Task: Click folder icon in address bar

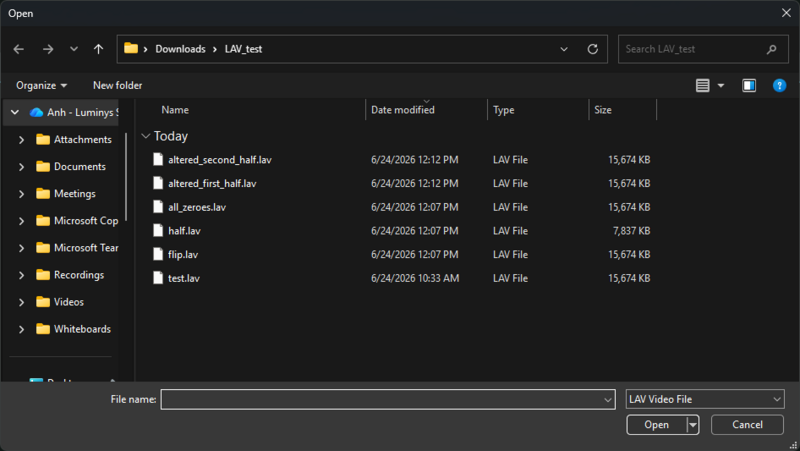Action: (131, 48)
